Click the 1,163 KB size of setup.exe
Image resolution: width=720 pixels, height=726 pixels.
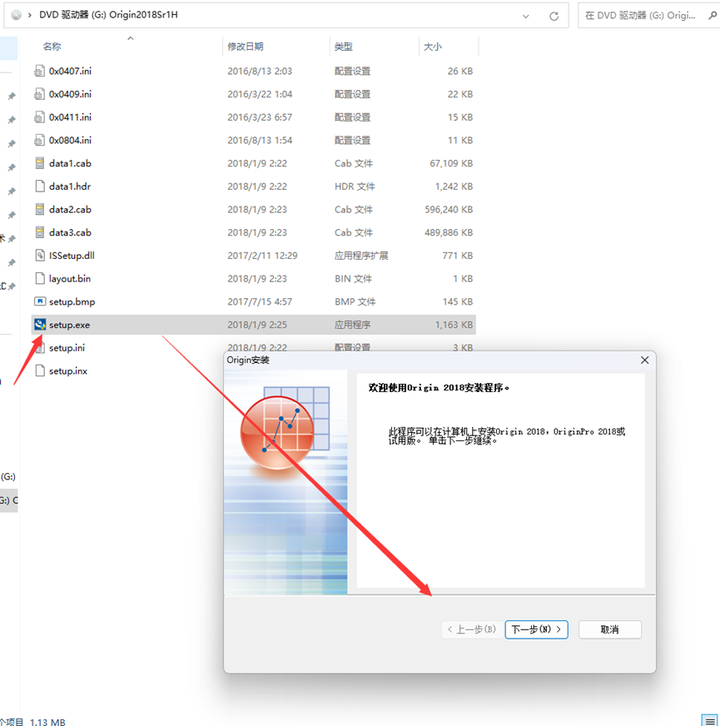pyautogui.click(x=454, y=325)
